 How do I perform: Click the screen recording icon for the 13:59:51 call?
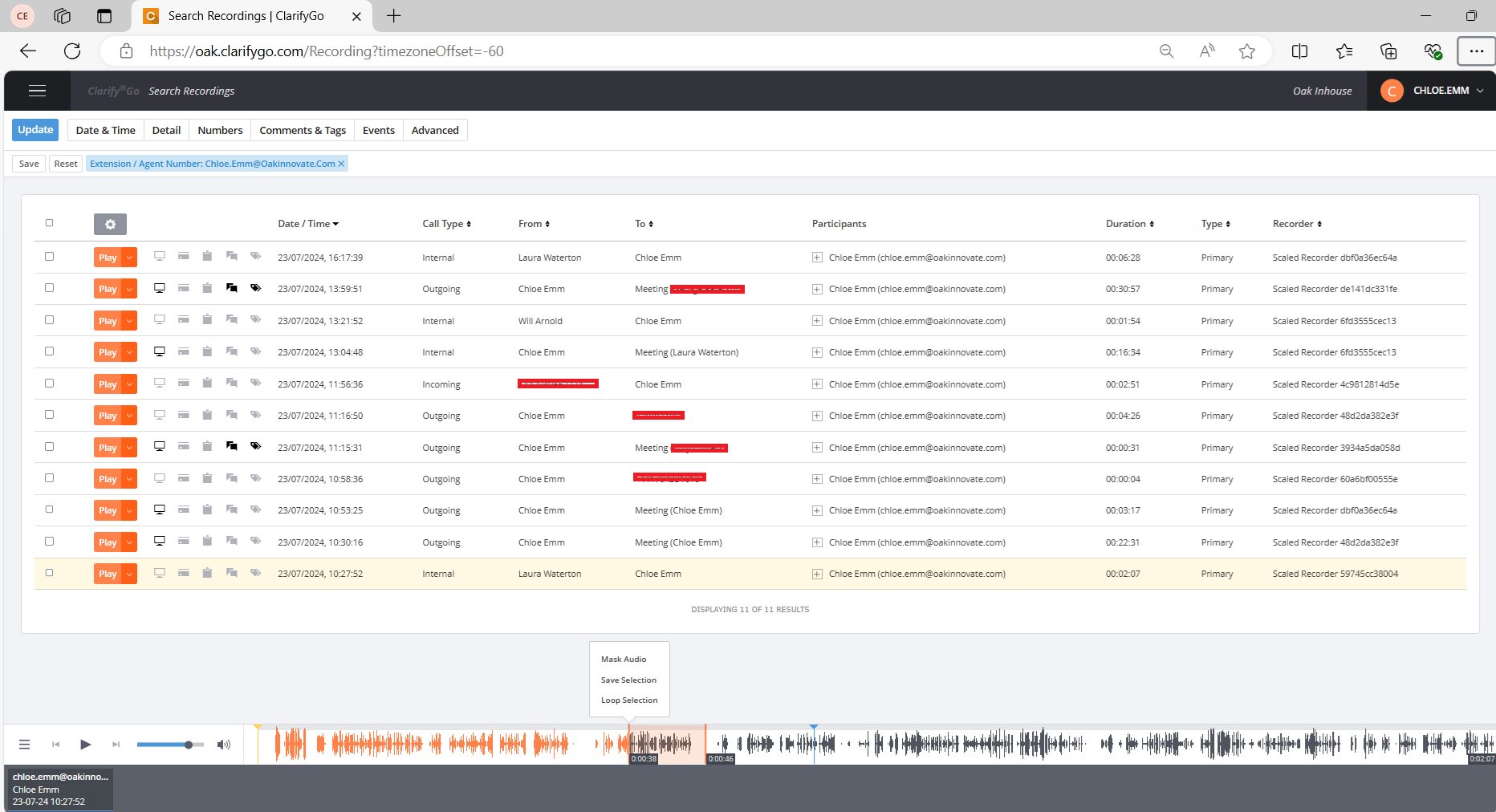coord(160,288)
